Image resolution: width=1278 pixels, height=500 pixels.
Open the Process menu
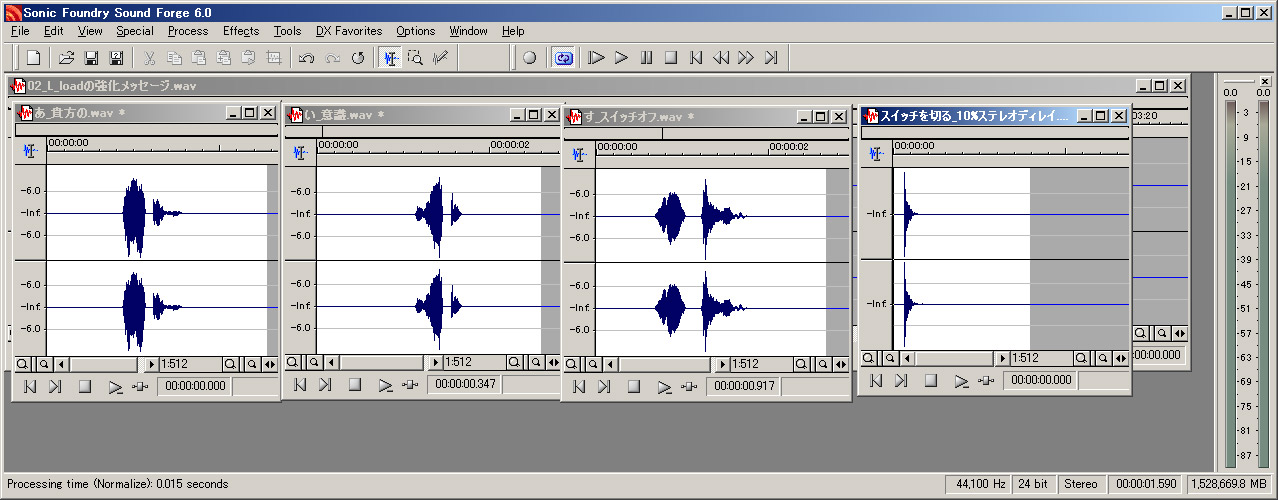[x=188, y=31]
